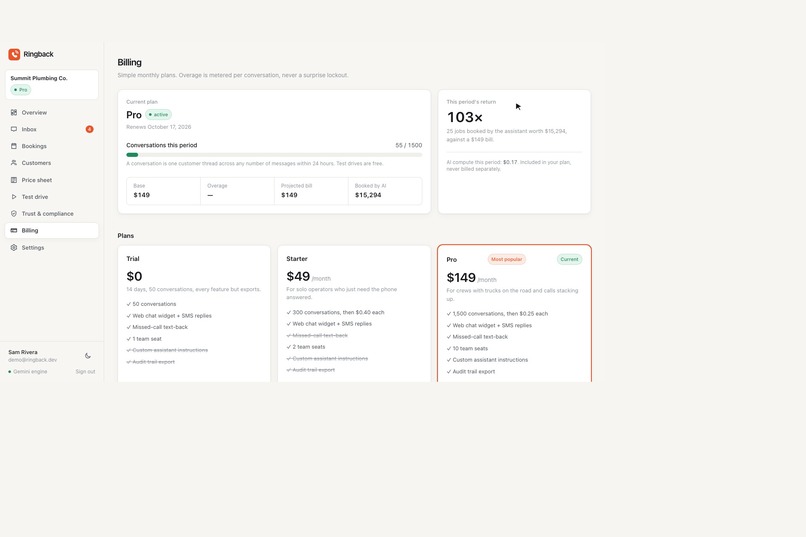Open Trust & compliance
This screenshot has width=806, height=537.
tap(51, 213)
